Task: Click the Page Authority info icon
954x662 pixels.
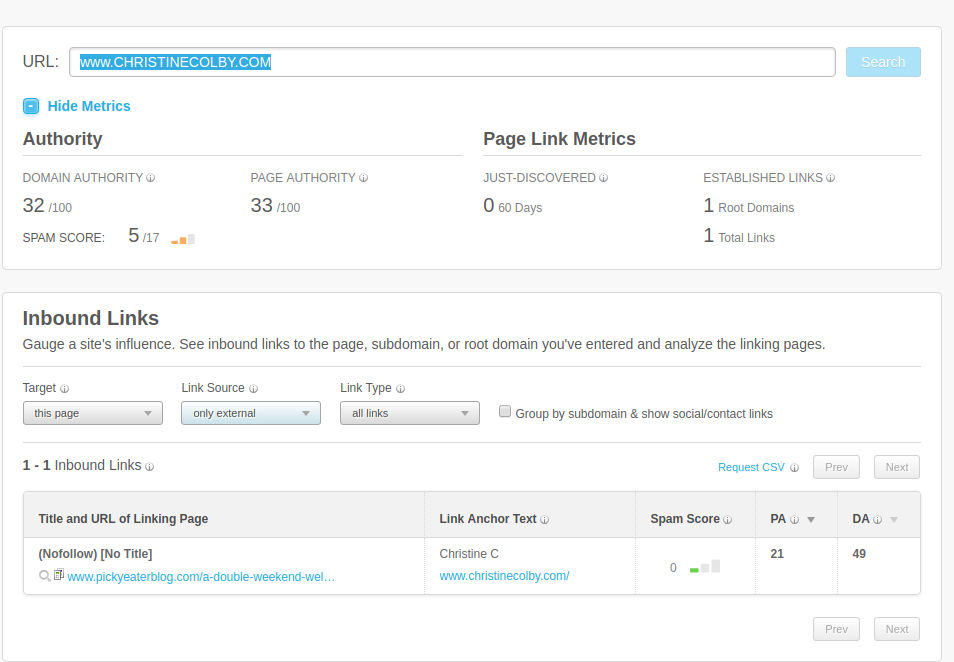Action: pyautogui.click(x=363, y=178)
